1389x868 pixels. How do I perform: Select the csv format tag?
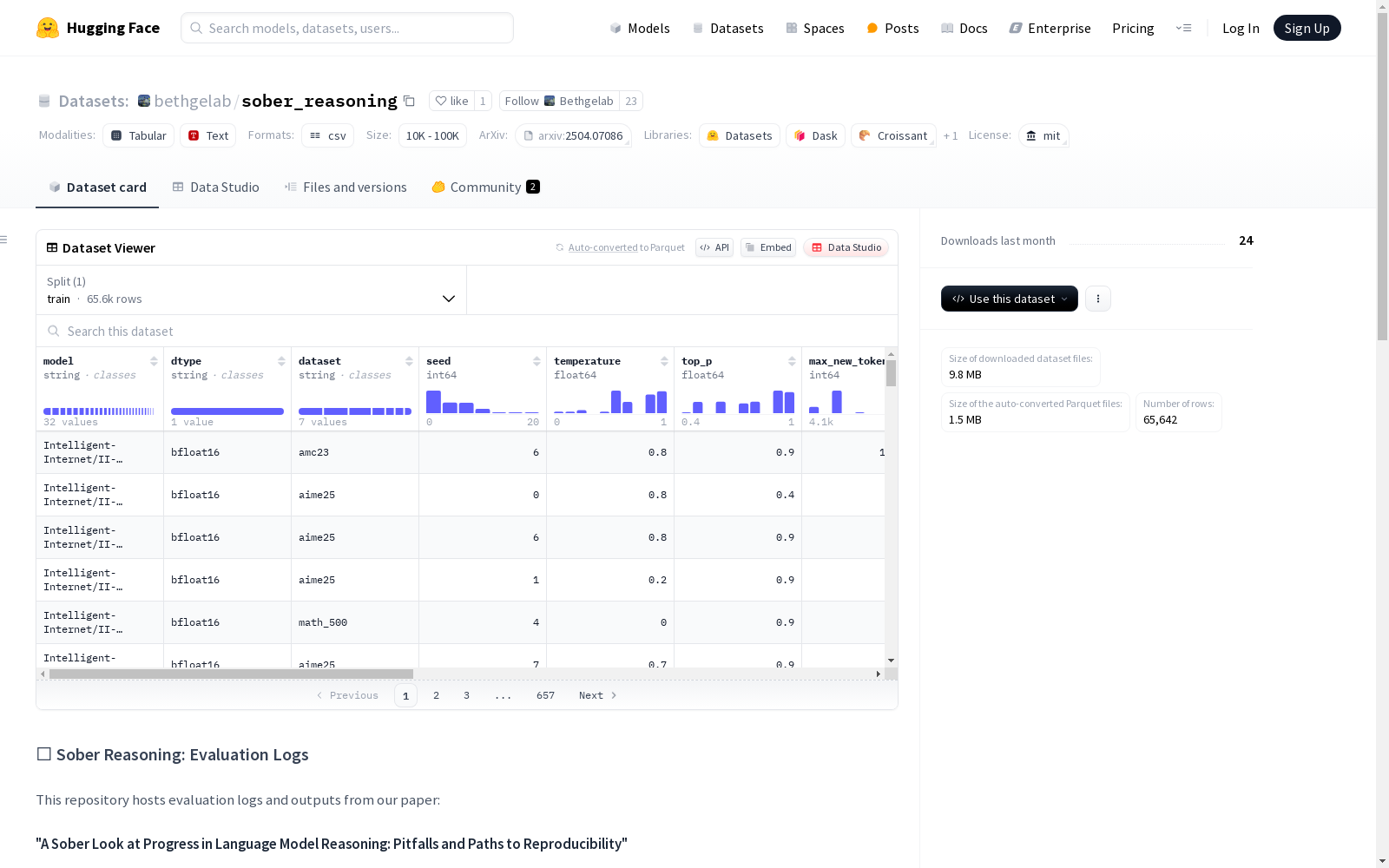click(328, 135)
